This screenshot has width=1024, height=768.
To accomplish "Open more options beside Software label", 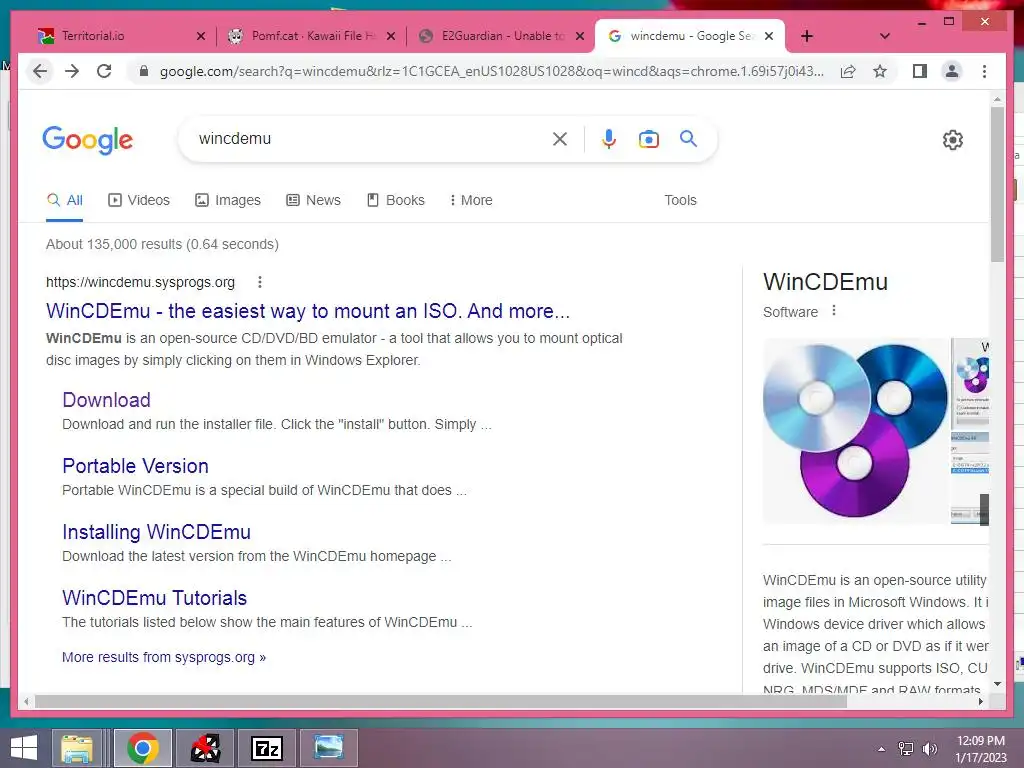I will (x=833, y=311).
